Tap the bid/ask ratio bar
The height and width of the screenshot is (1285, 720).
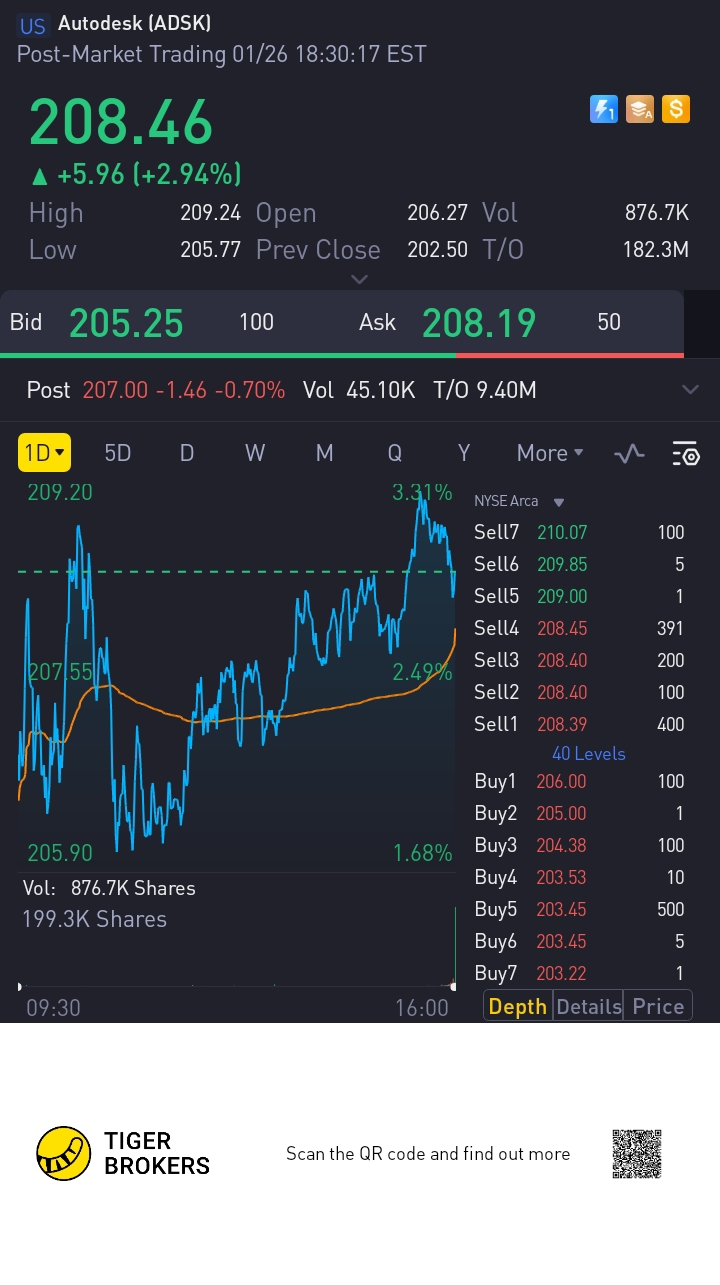click(x=342, y=355)
